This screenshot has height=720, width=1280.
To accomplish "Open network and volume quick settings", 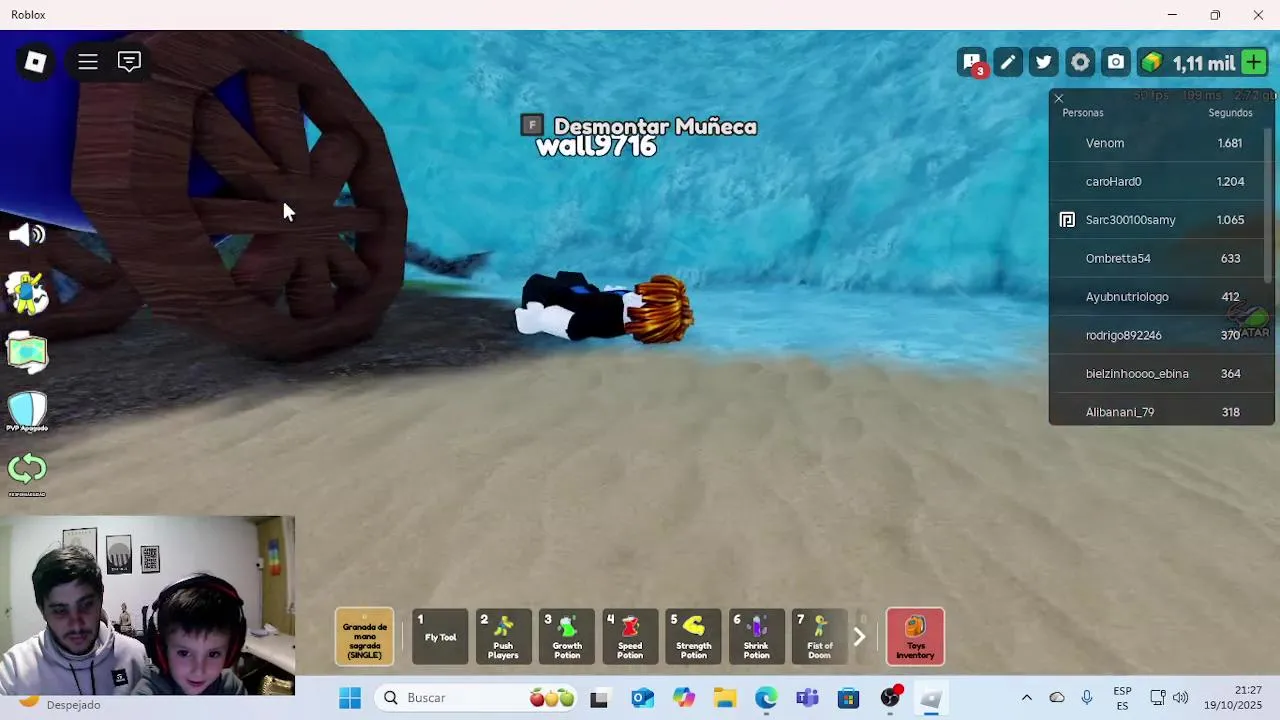I will pos(1169,698).
